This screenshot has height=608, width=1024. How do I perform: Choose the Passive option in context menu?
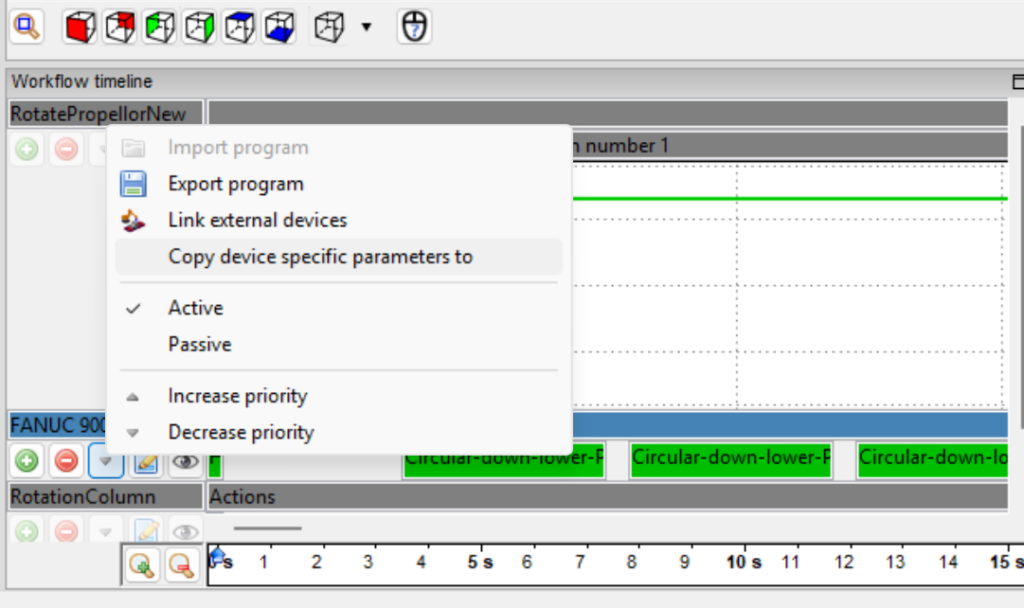[x=199, y=344]
